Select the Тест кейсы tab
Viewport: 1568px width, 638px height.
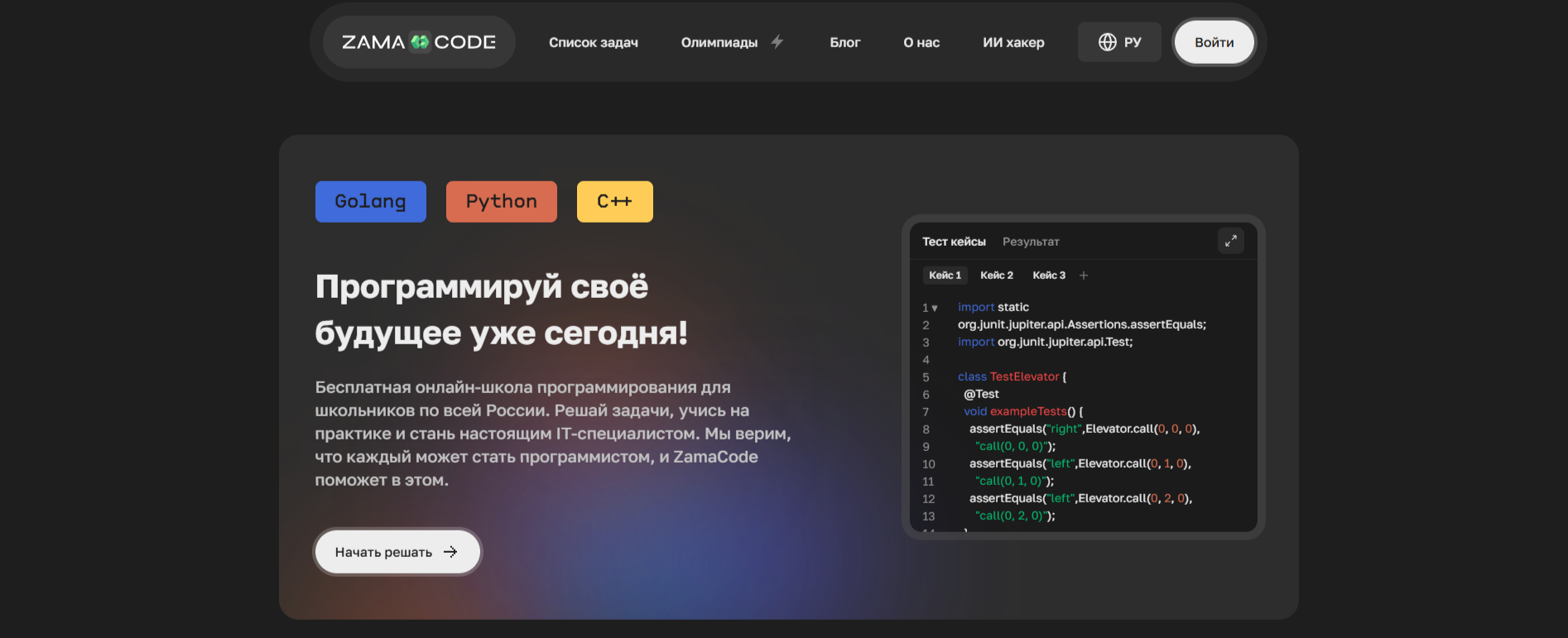(x=954, y=242)
